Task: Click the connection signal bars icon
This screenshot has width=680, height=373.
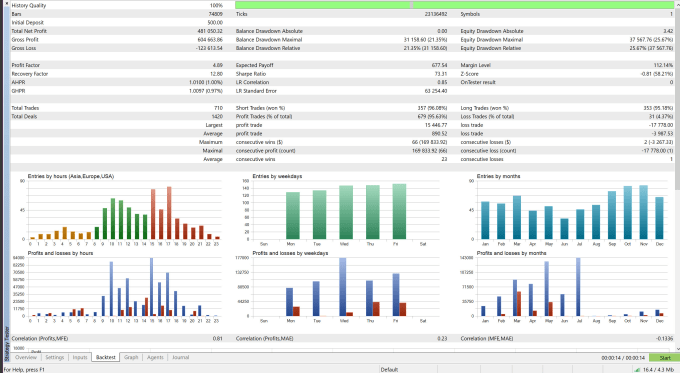Action: pyautogui.click(x=637, y=370)
